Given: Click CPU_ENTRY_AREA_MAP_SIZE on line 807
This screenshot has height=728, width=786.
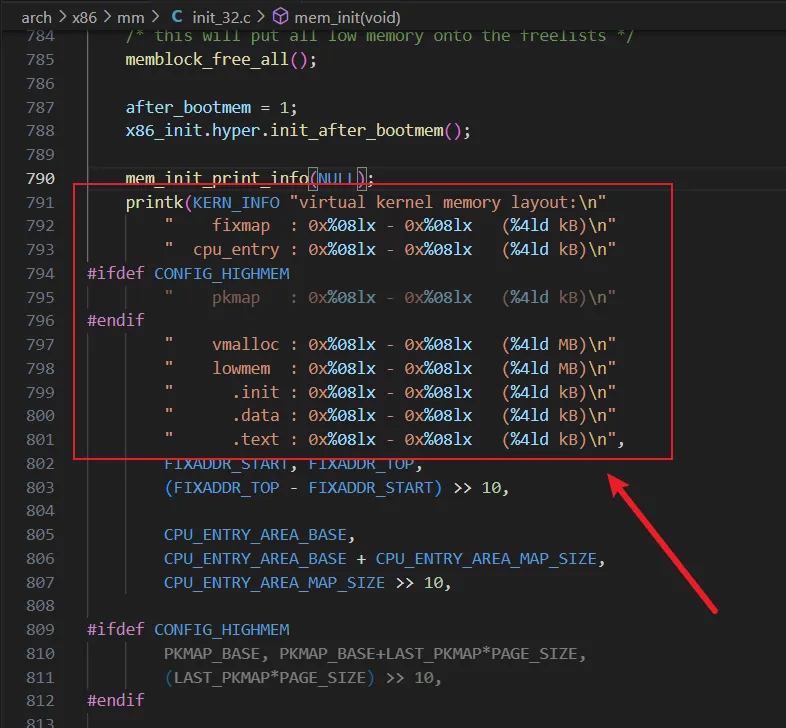Looking at the screenshot, I should pyautogui.click(x=274, y=582).
